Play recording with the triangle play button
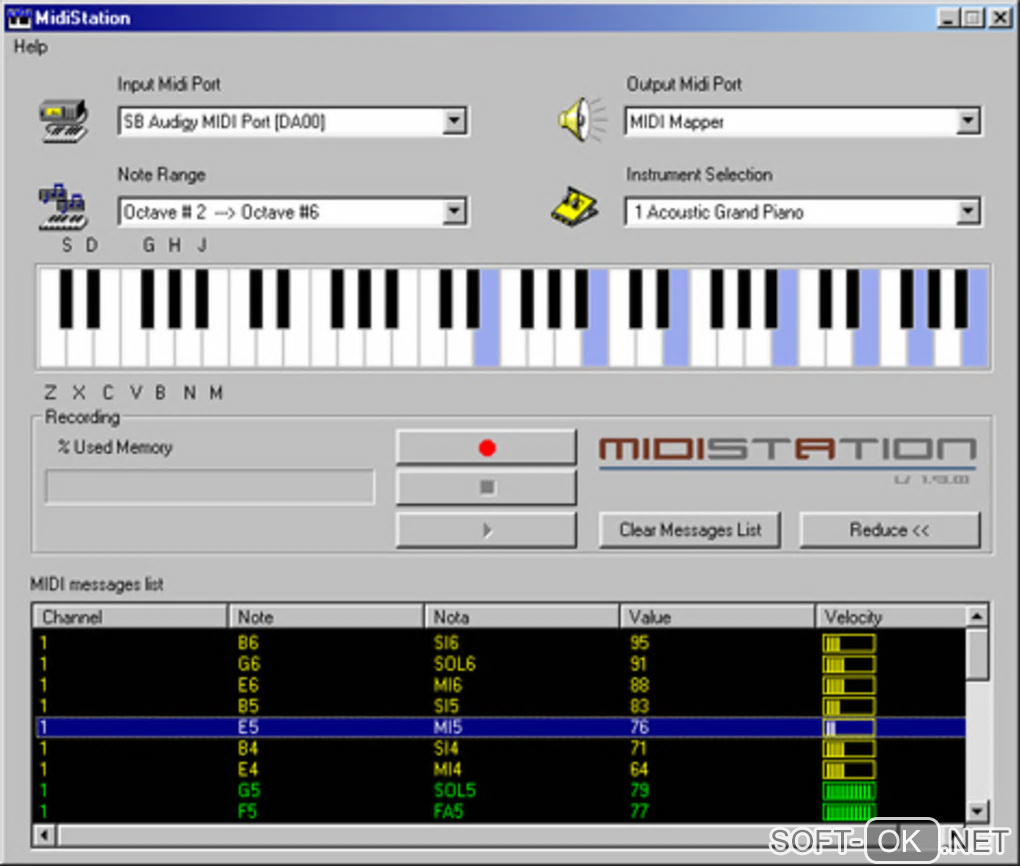Viewport: 1020px width, 866px height. point(487,530)
